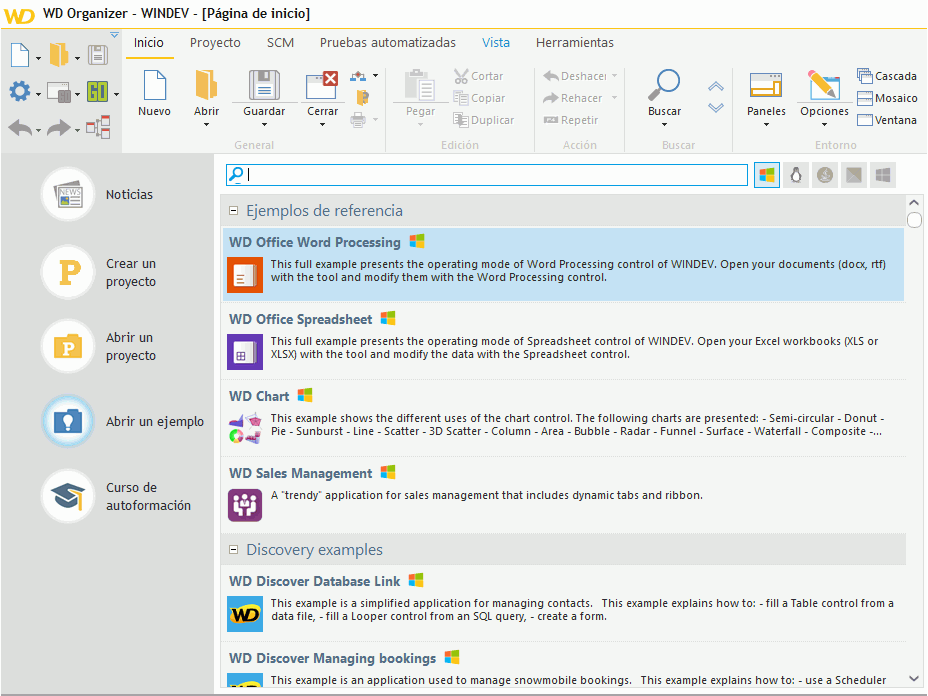The image size is (928, 696).
Task: Open Curso de autoformación
Action: pos(117,496)
